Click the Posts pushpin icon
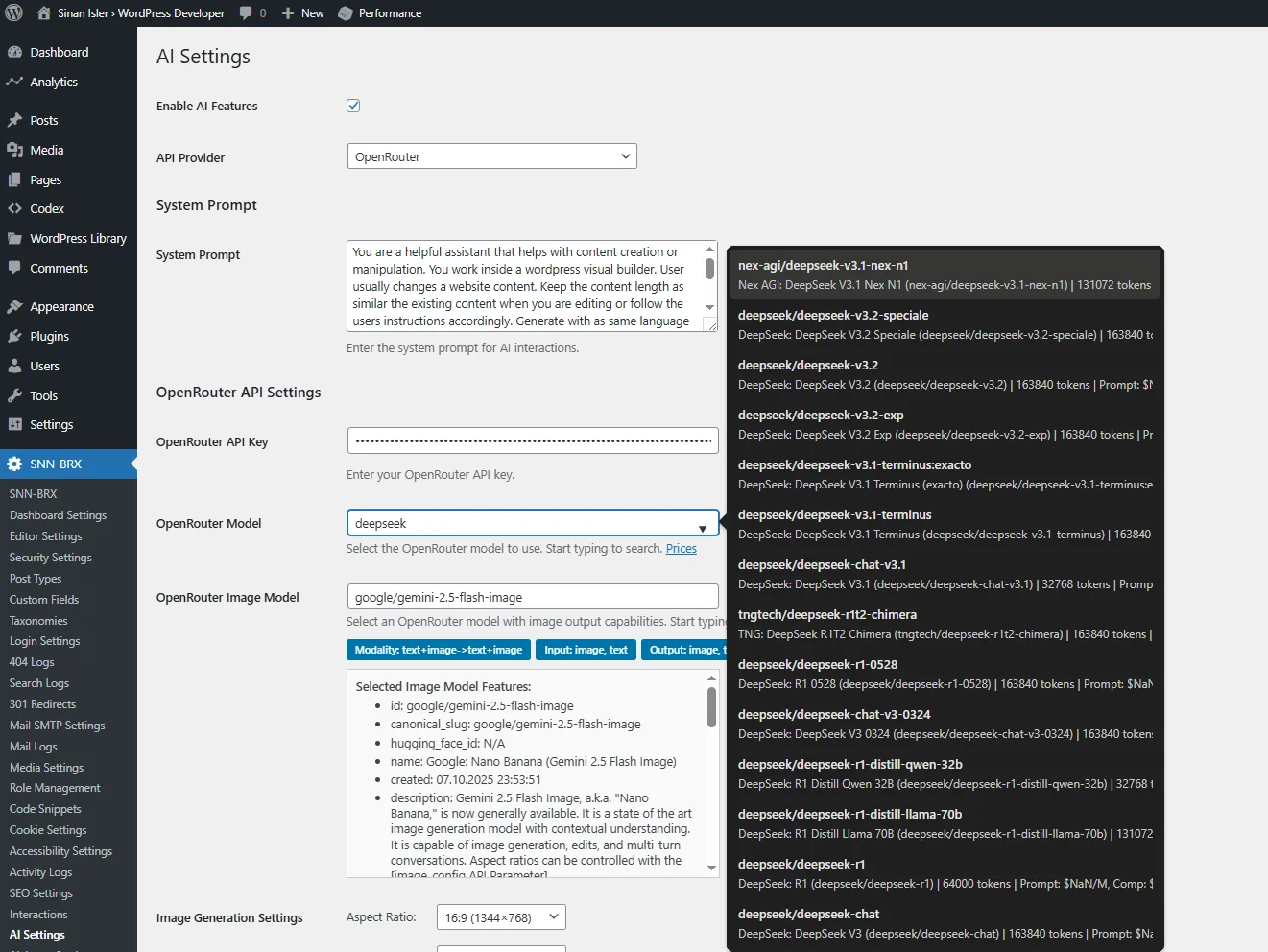Viewport: 1268px width, 952px height. click(x=14, y=120)
